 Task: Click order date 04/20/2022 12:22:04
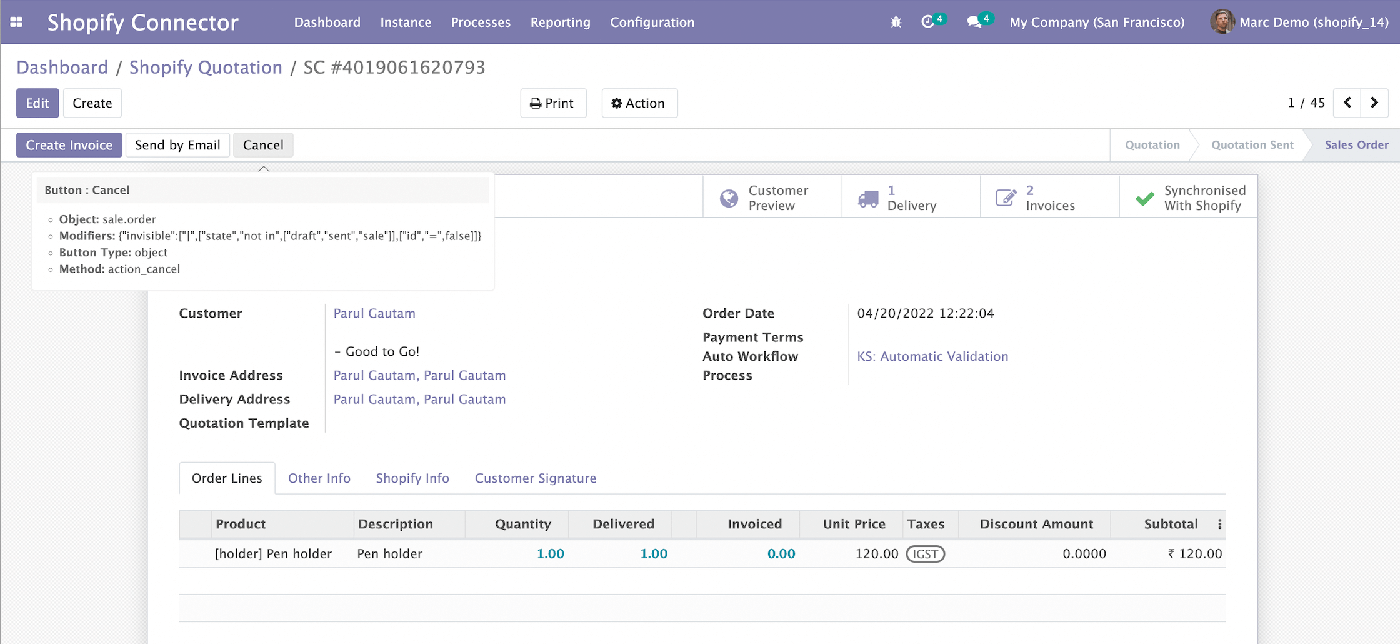(925, 313)
